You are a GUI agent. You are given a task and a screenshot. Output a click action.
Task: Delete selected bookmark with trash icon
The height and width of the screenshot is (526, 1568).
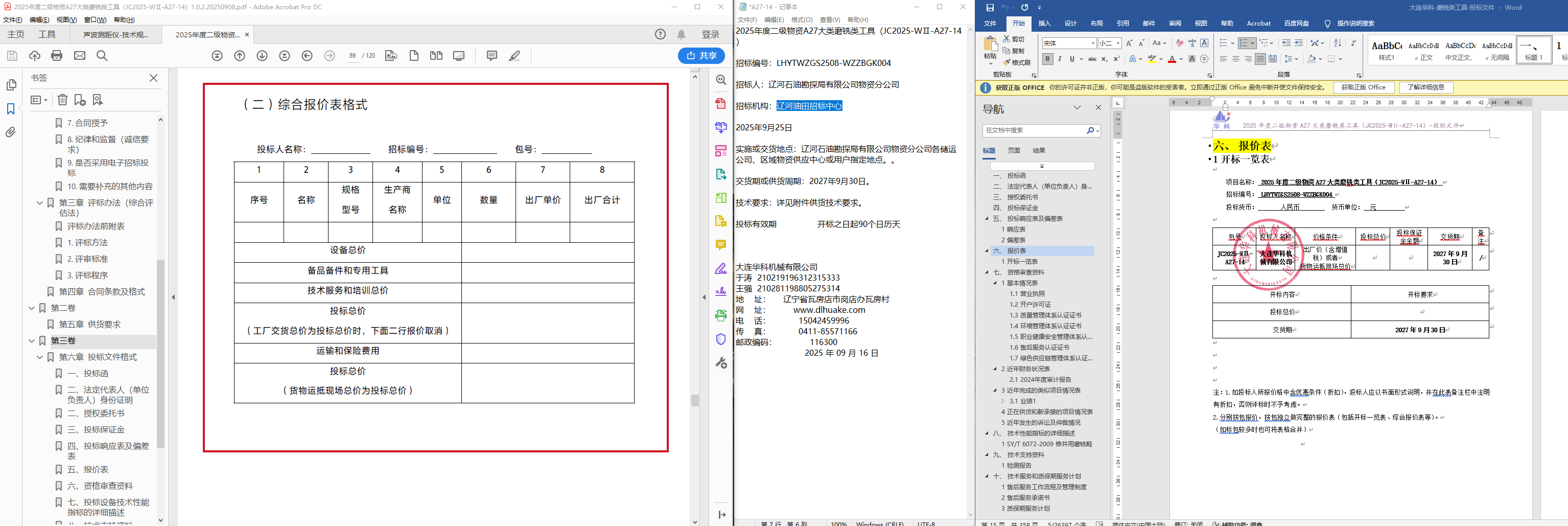(x=62, y=99)
